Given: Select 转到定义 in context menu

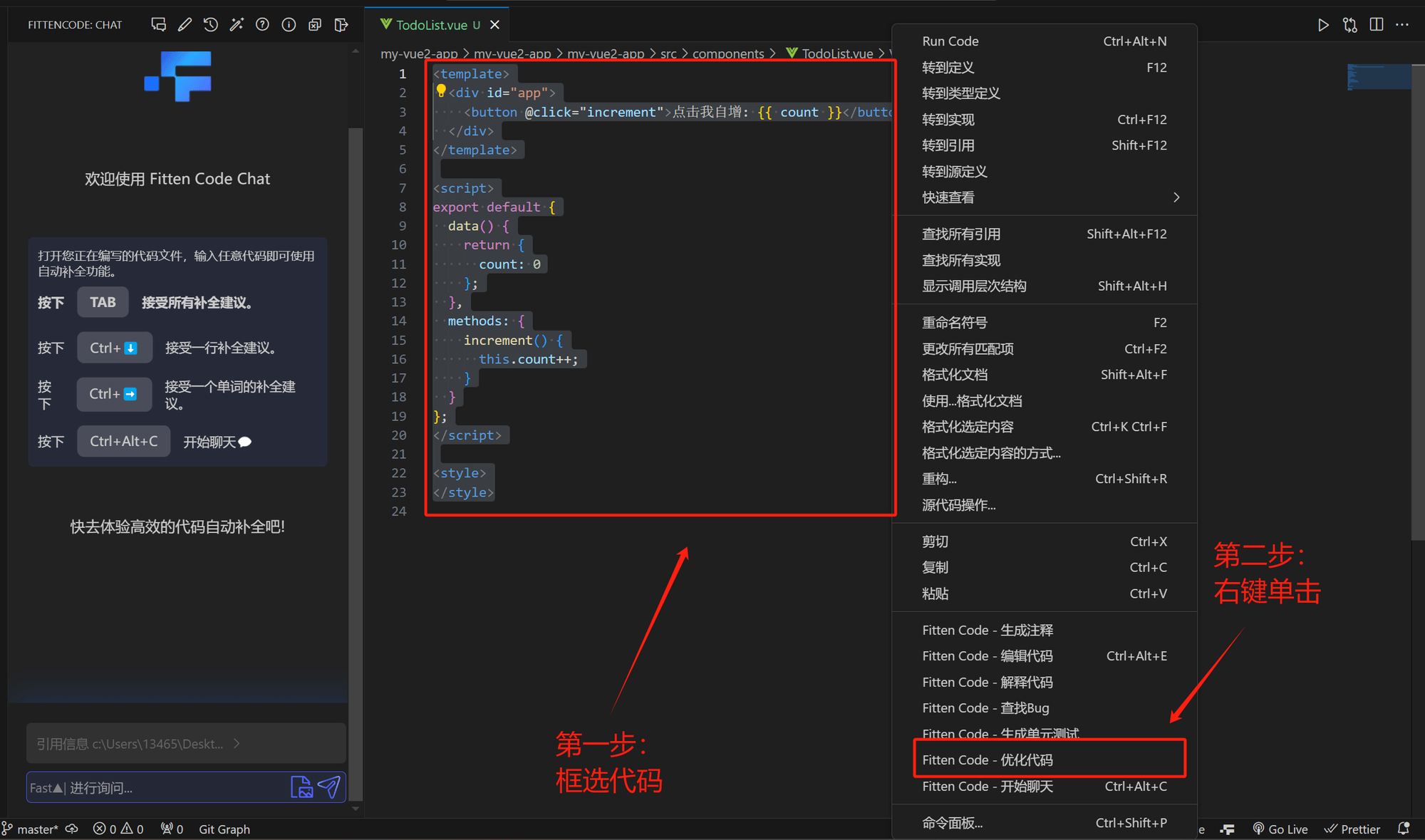Looking at the screenshot, I should (x=1045, y=68).
